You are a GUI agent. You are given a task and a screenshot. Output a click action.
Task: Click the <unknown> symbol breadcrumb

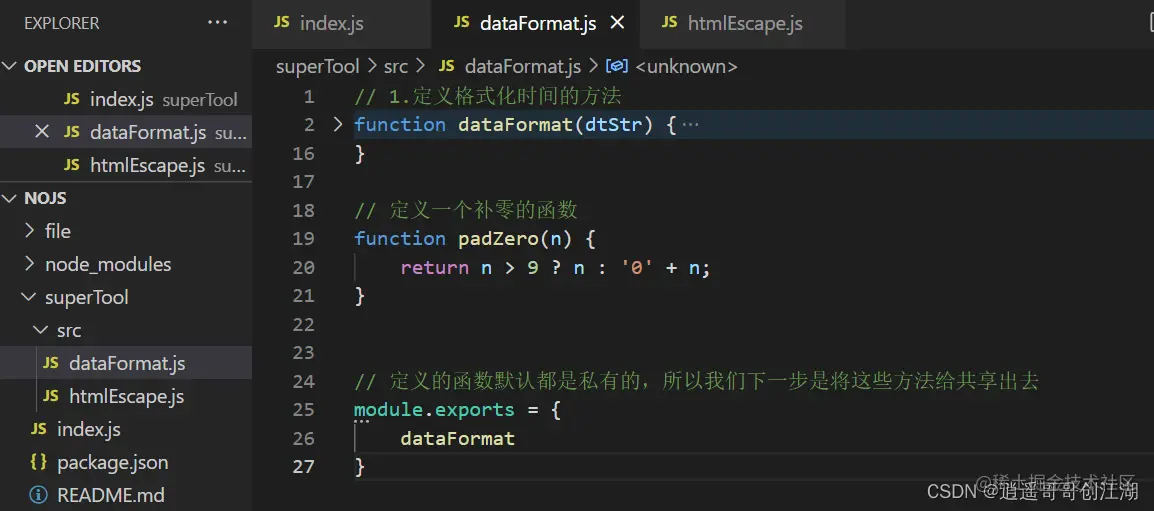click(x=686, y=67)
